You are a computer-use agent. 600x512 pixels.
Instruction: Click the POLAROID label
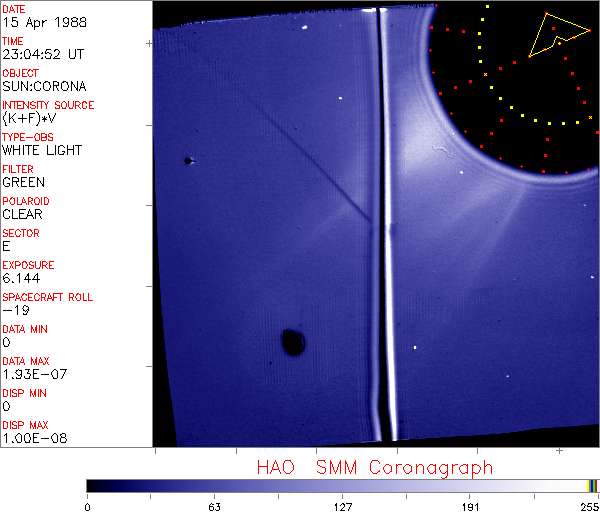pyautogui.click(x=26, y=201)
